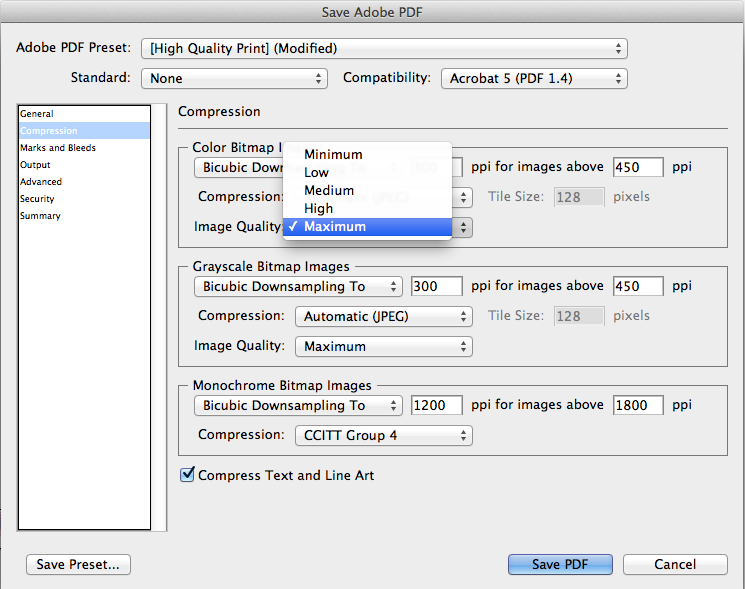This screenshot has height=589, width=745.
Task: Select Minimum image quality option
Action: (x=333, y=155)
